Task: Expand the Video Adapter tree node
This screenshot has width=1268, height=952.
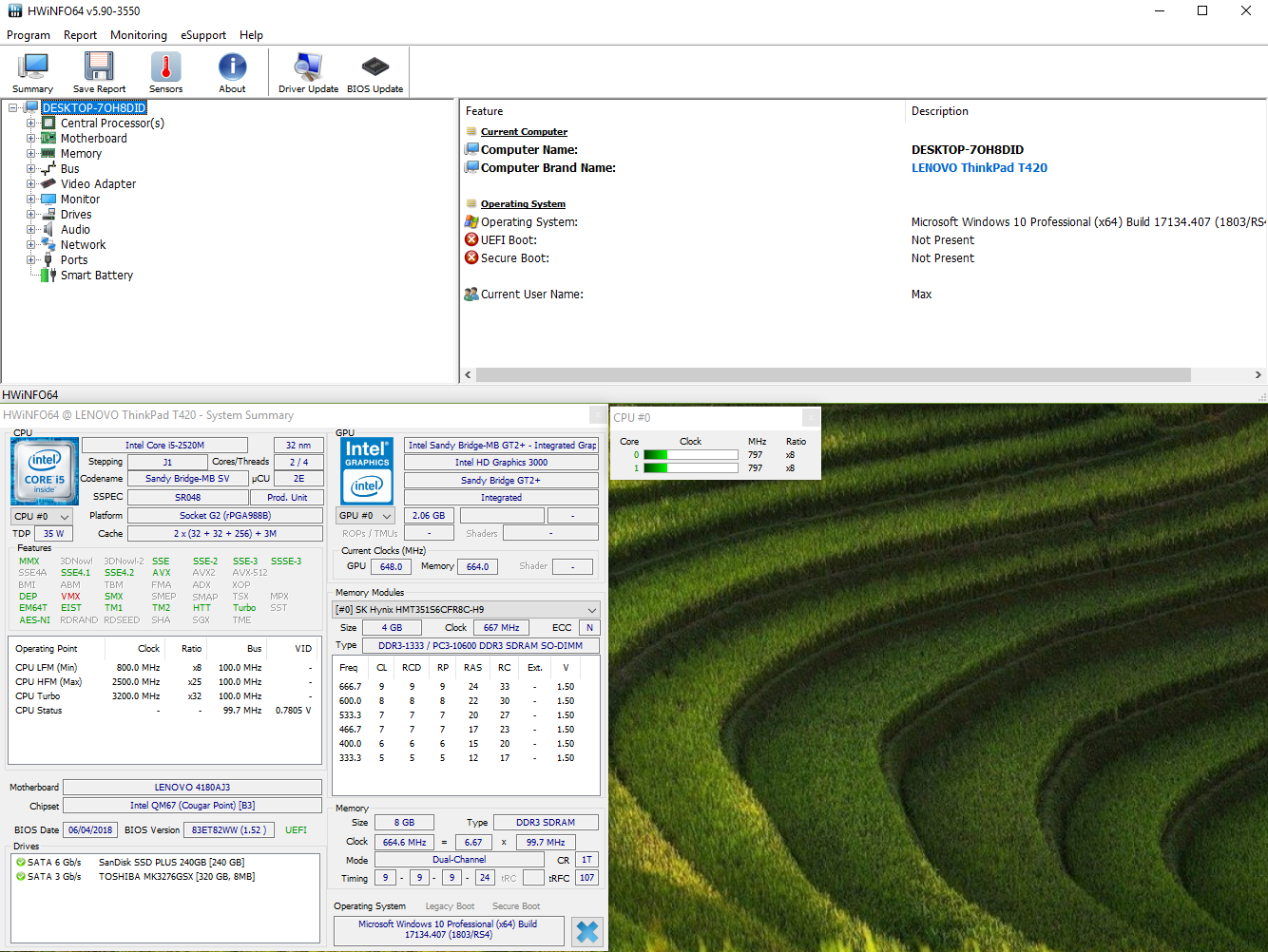Action: pos(31,184)
